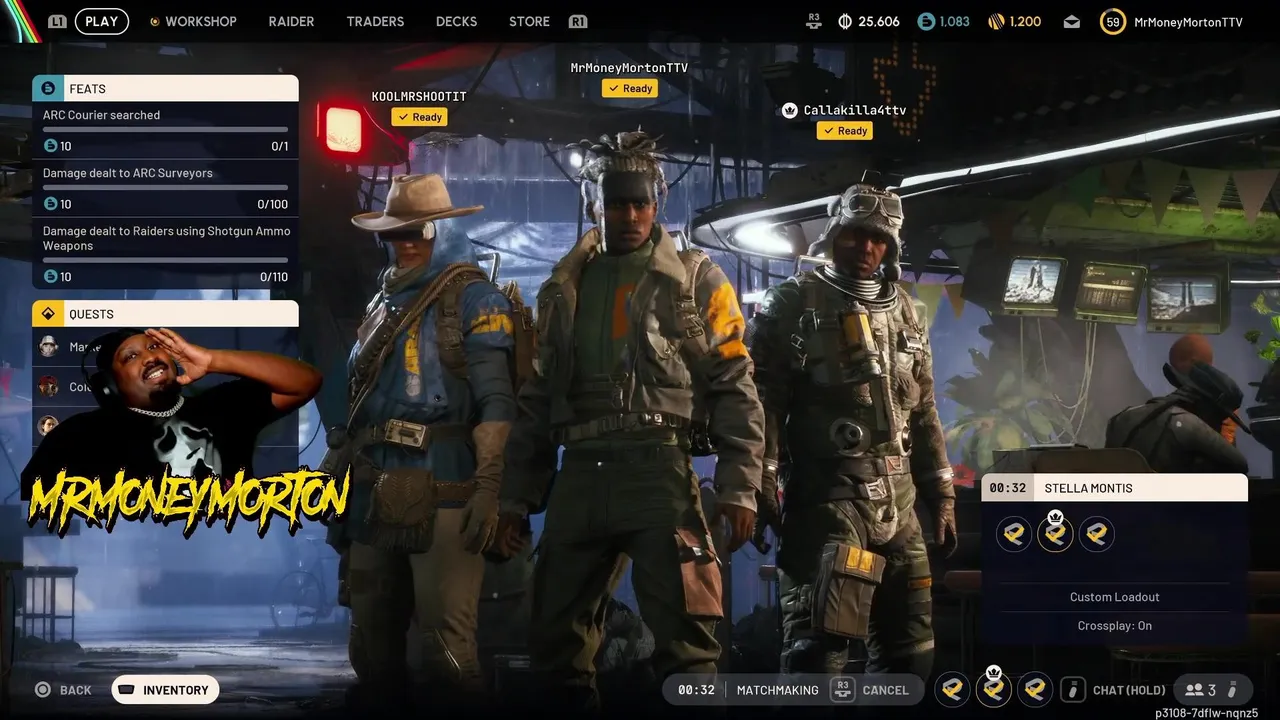The image size is (1280, 720).
Task: Click the Shotgun Ammo Weapons progress bar
Action: [x=165, y=261]
